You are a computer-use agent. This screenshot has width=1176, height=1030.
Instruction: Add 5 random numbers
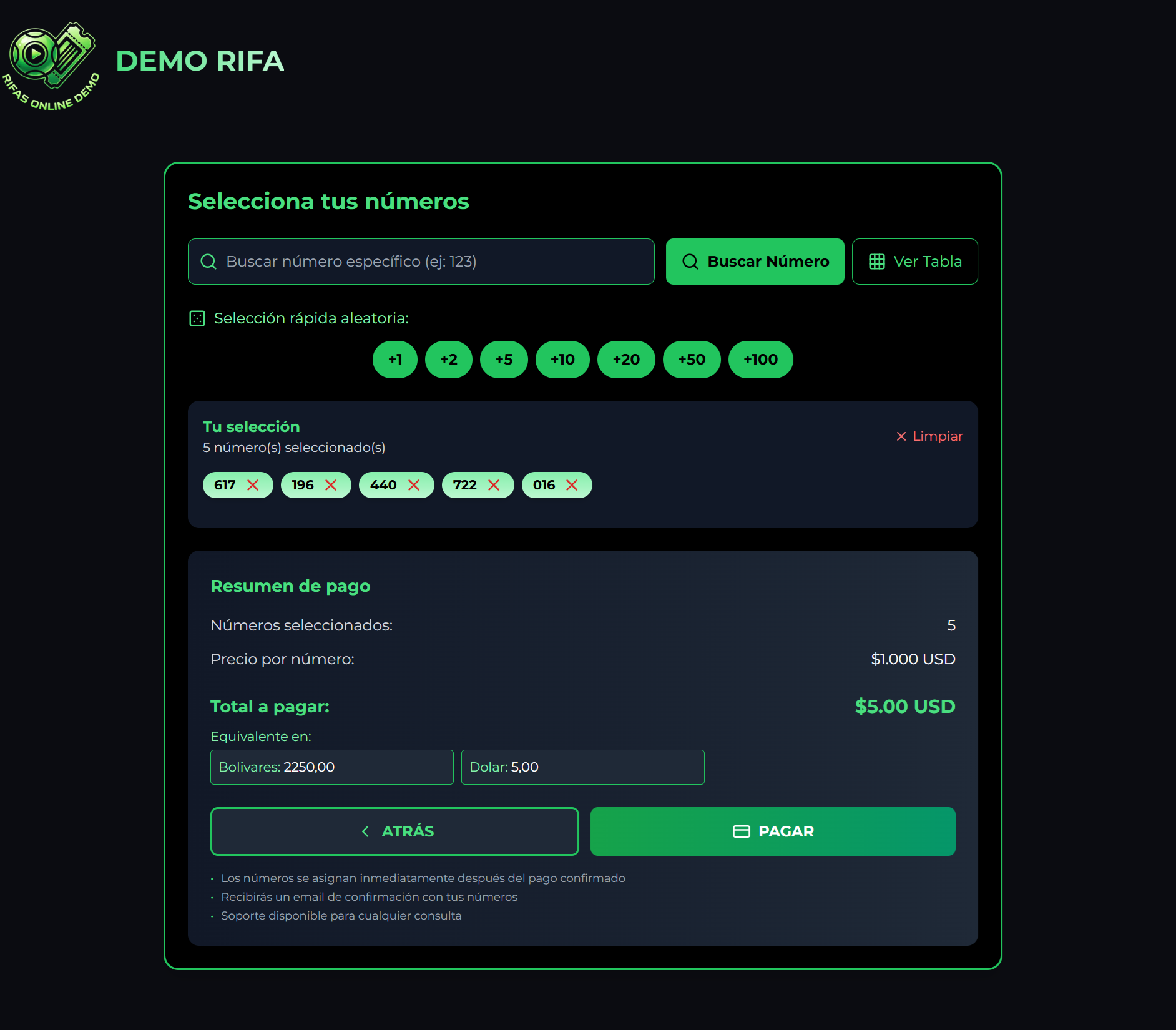[x=504, y=360]
